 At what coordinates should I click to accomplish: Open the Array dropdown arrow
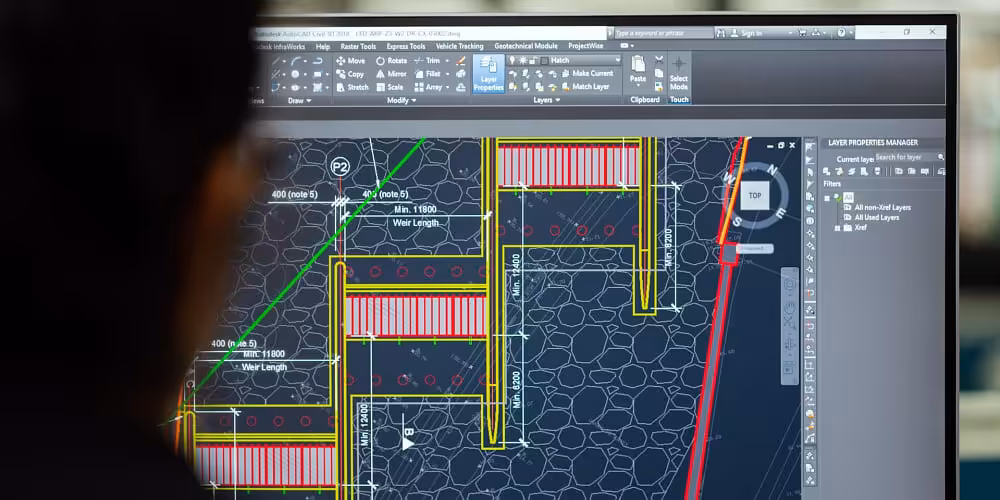448,87
